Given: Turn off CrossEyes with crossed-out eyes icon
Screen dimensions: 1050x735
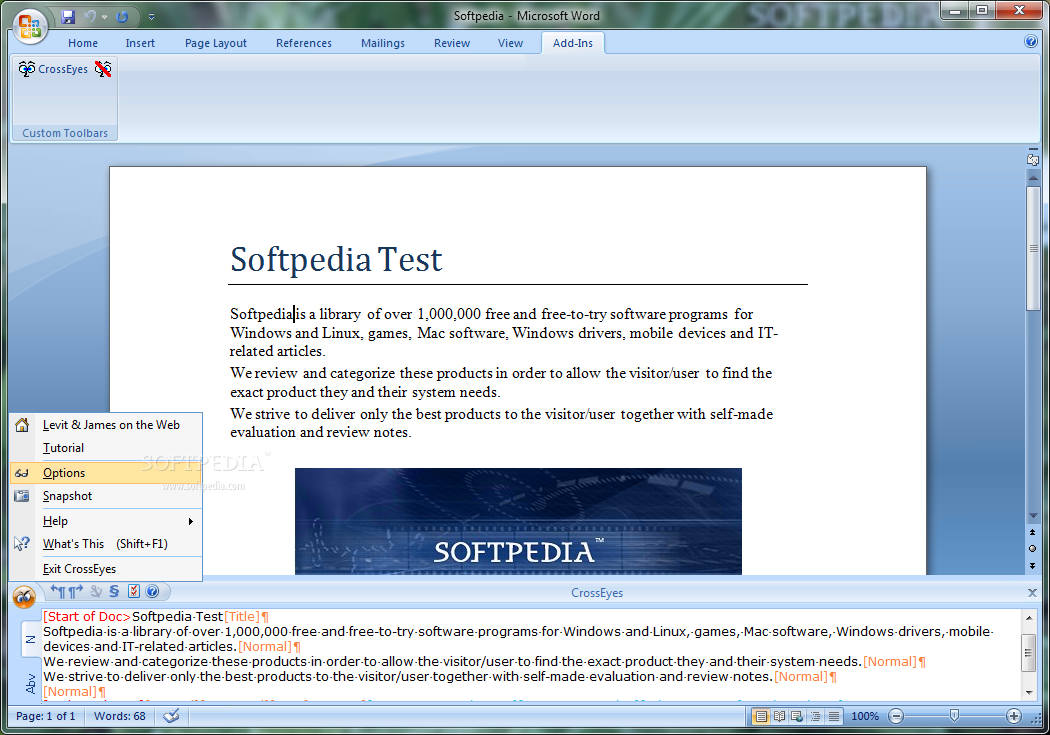Looking at the screenshot, I should pos(103,69).
